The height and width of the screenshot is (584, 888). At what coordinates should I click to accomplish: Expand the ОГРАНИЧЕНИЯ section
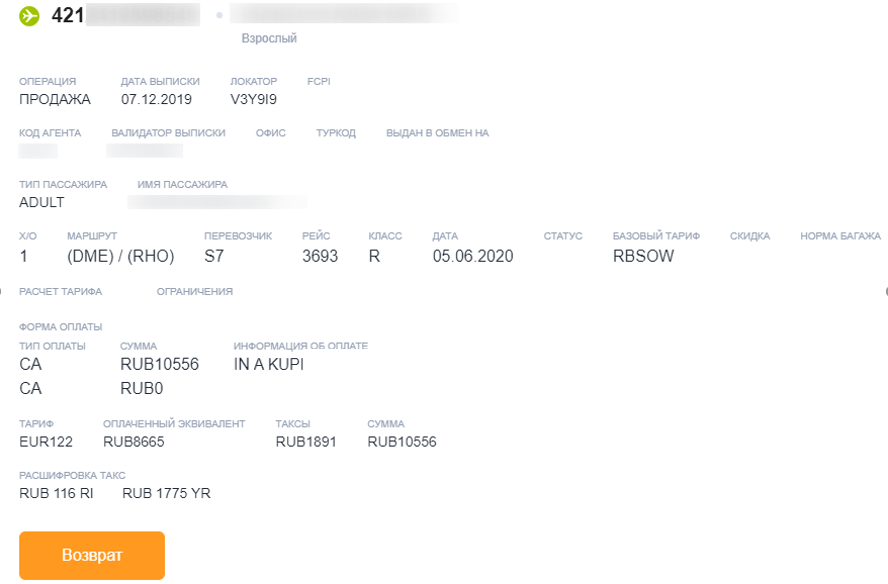pyautogui.click(x=195, y=291)
